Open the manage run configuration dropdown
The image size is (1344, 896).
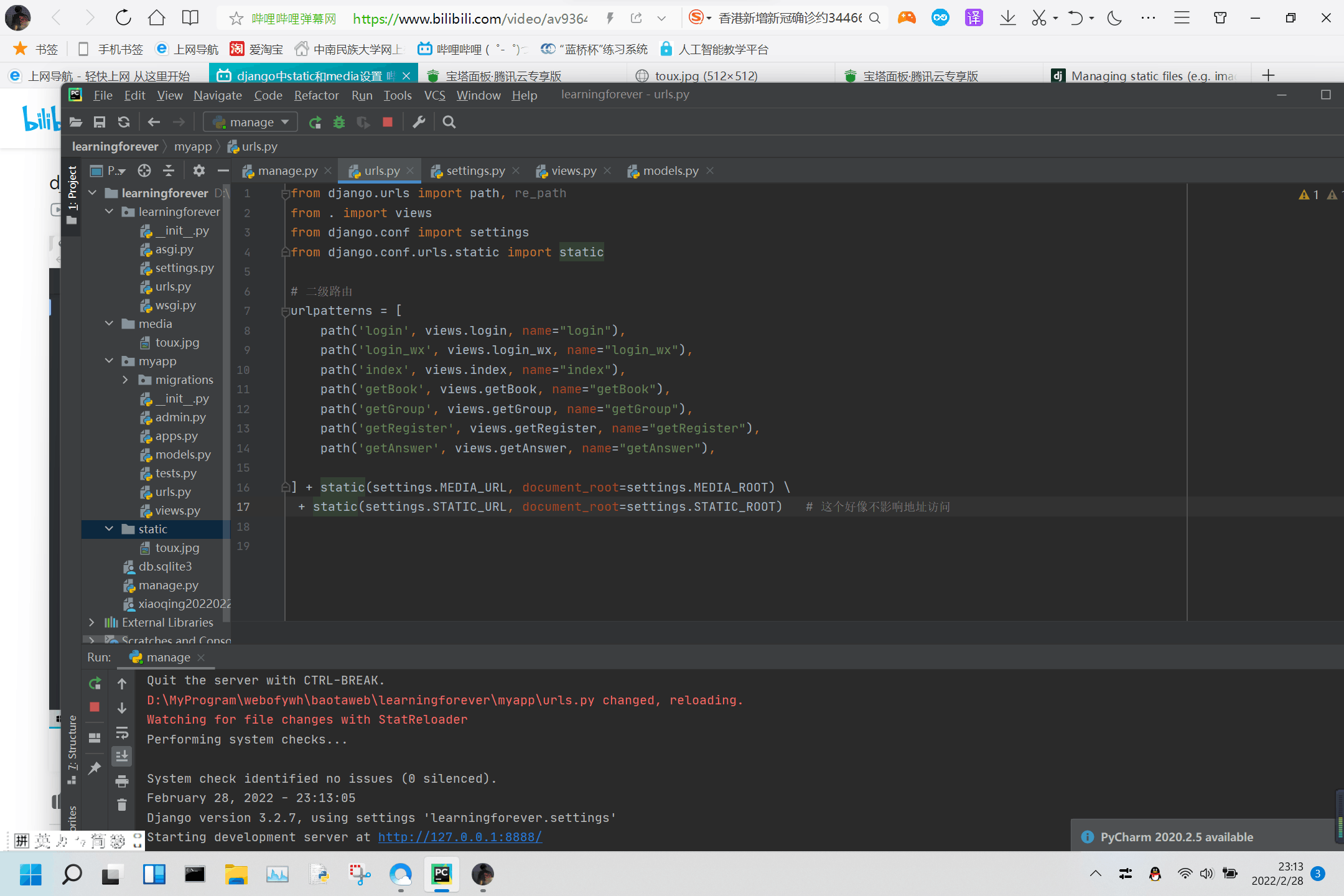[x=250, y=122]
